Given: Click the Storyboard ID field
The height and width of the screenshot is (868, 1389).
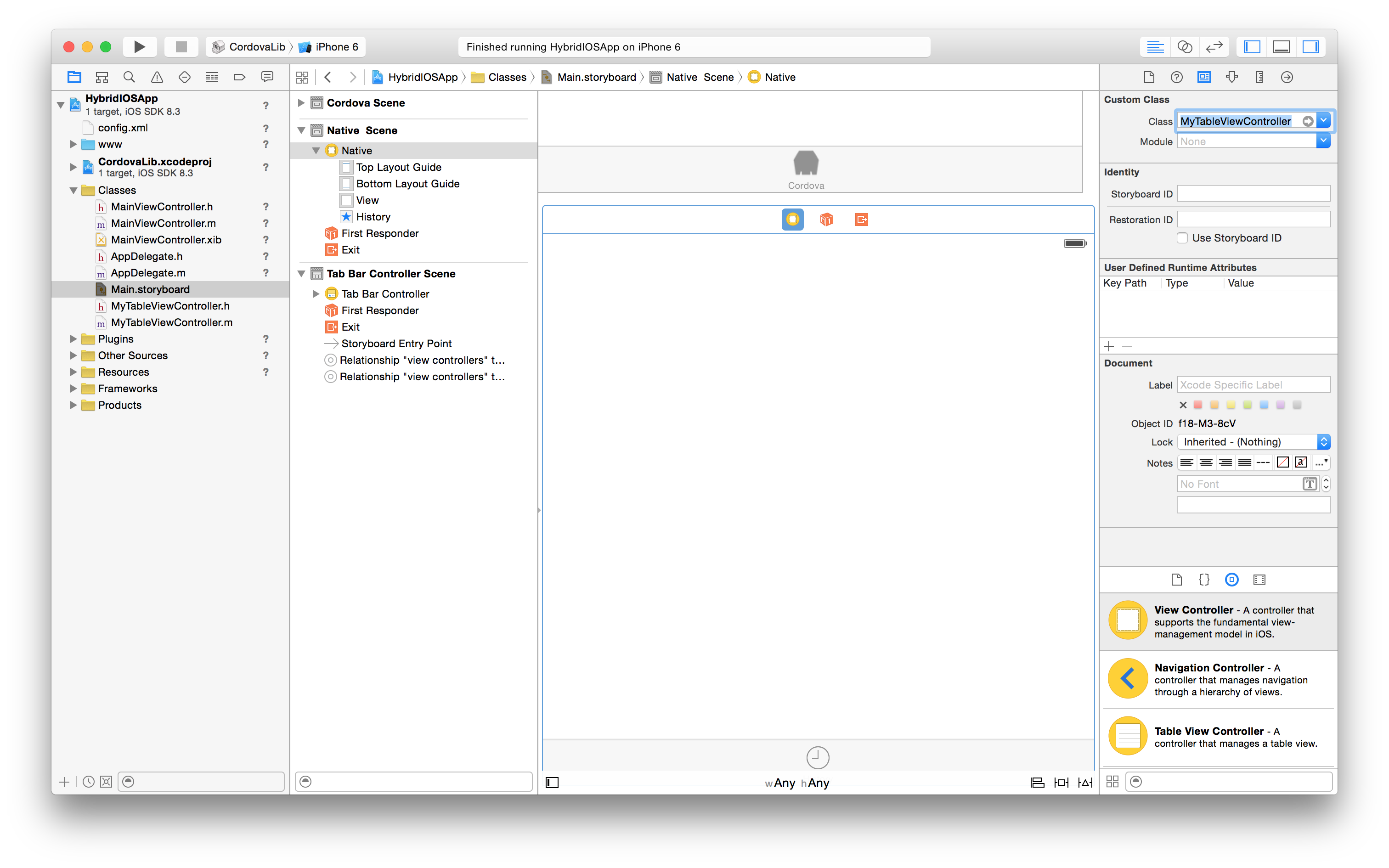Looking at the screenshot, I should (x=1253, y=193).
